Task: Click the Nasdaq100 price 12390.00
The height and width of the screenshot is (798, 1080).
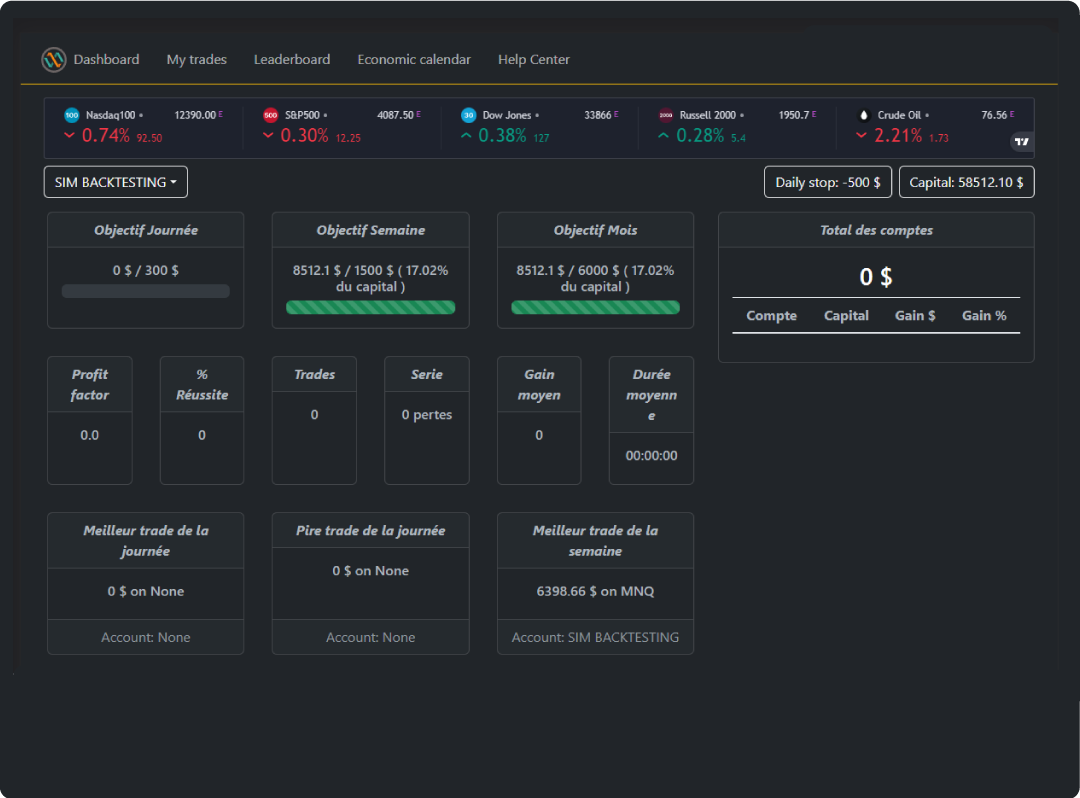Action: click(195, 115)
